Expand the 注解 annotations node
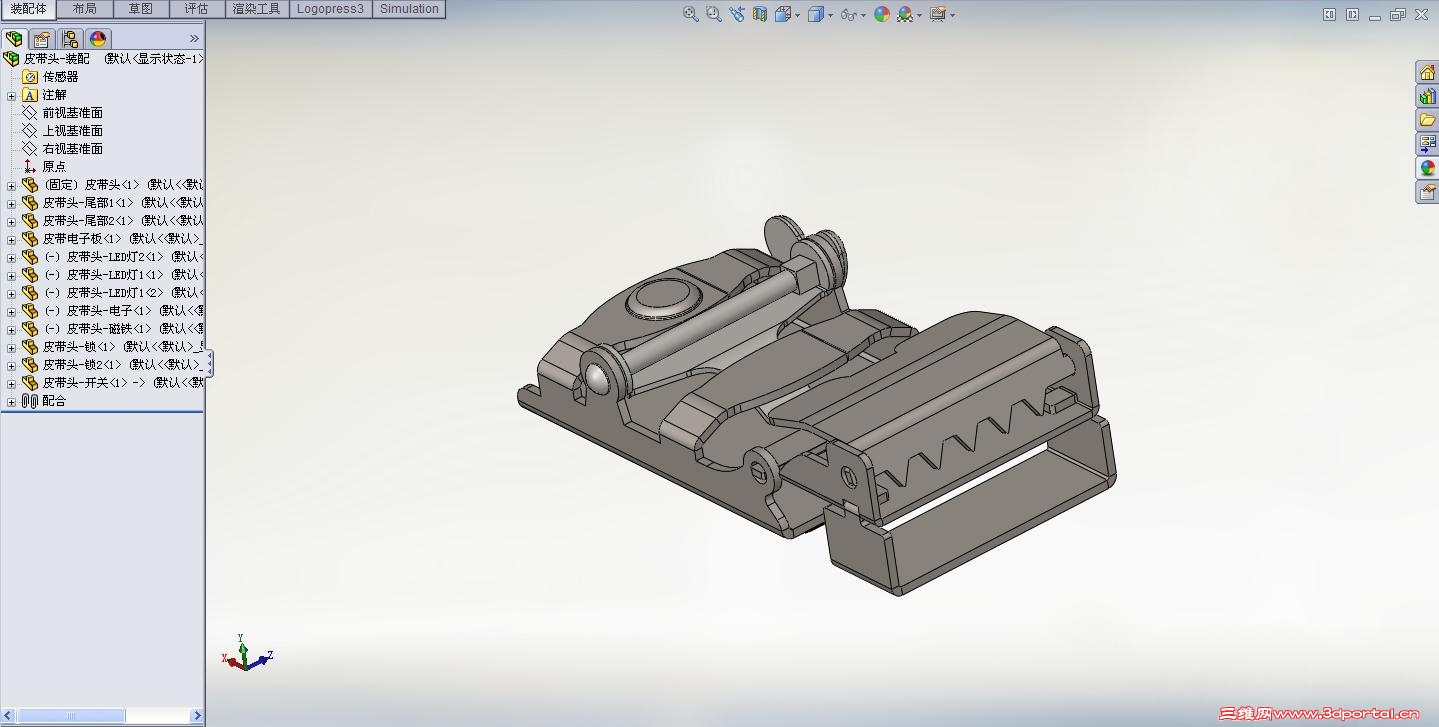The image size is (1439, 727). [12, 96]
